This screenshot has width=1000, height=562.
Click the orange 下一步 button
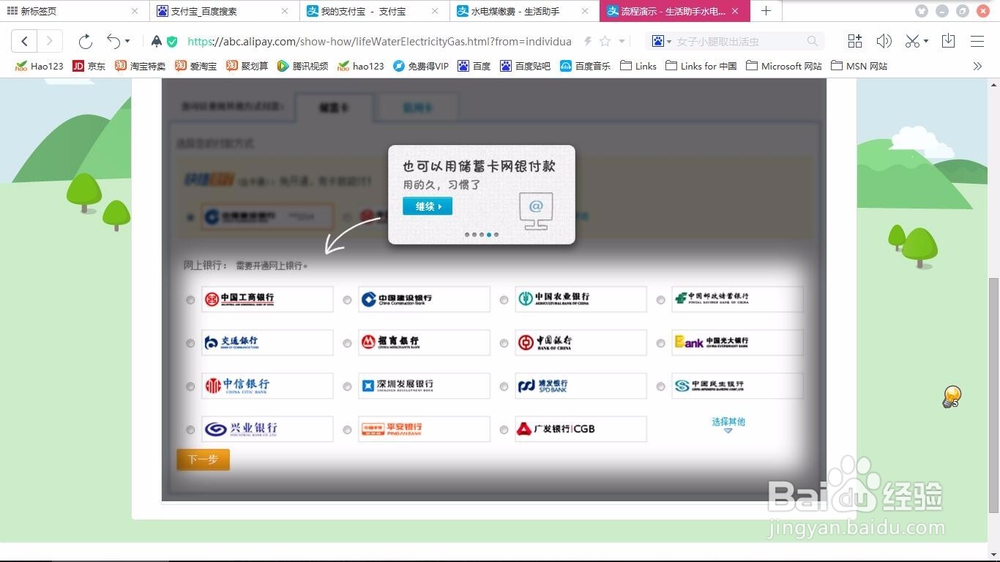tap(203, 459)
